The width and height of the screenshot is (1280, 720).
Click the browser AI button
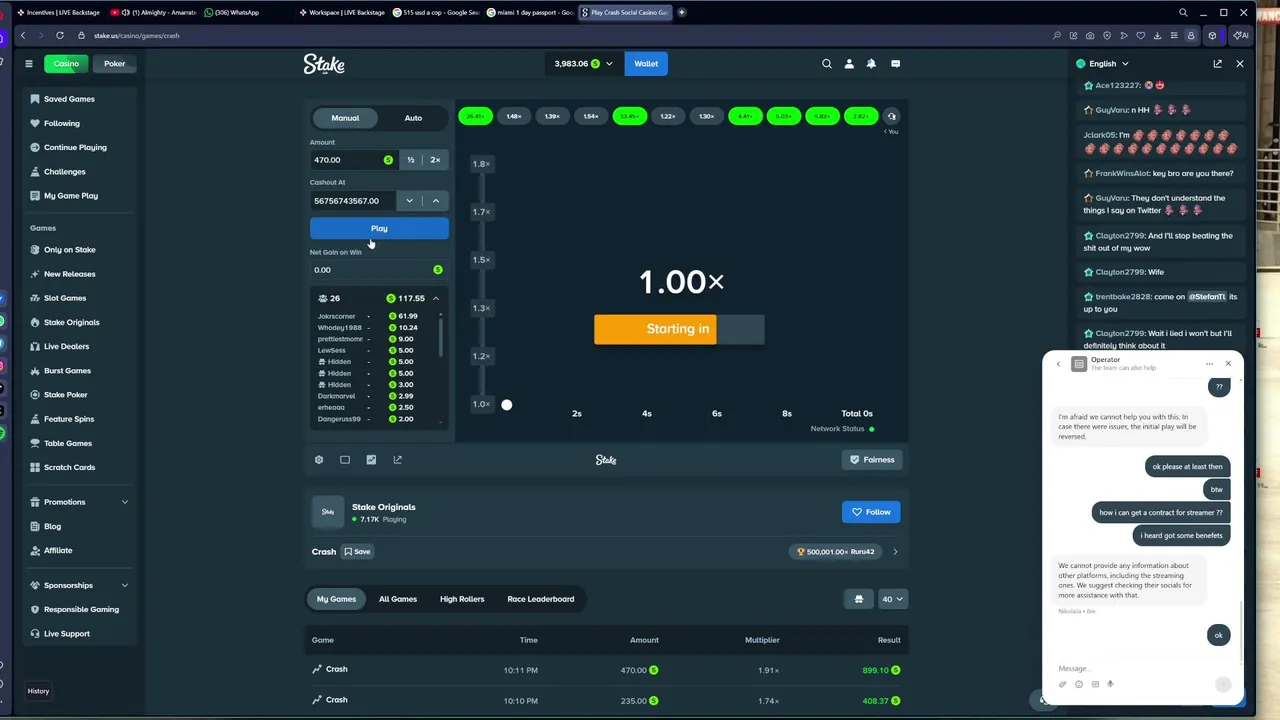[1240, 36]
